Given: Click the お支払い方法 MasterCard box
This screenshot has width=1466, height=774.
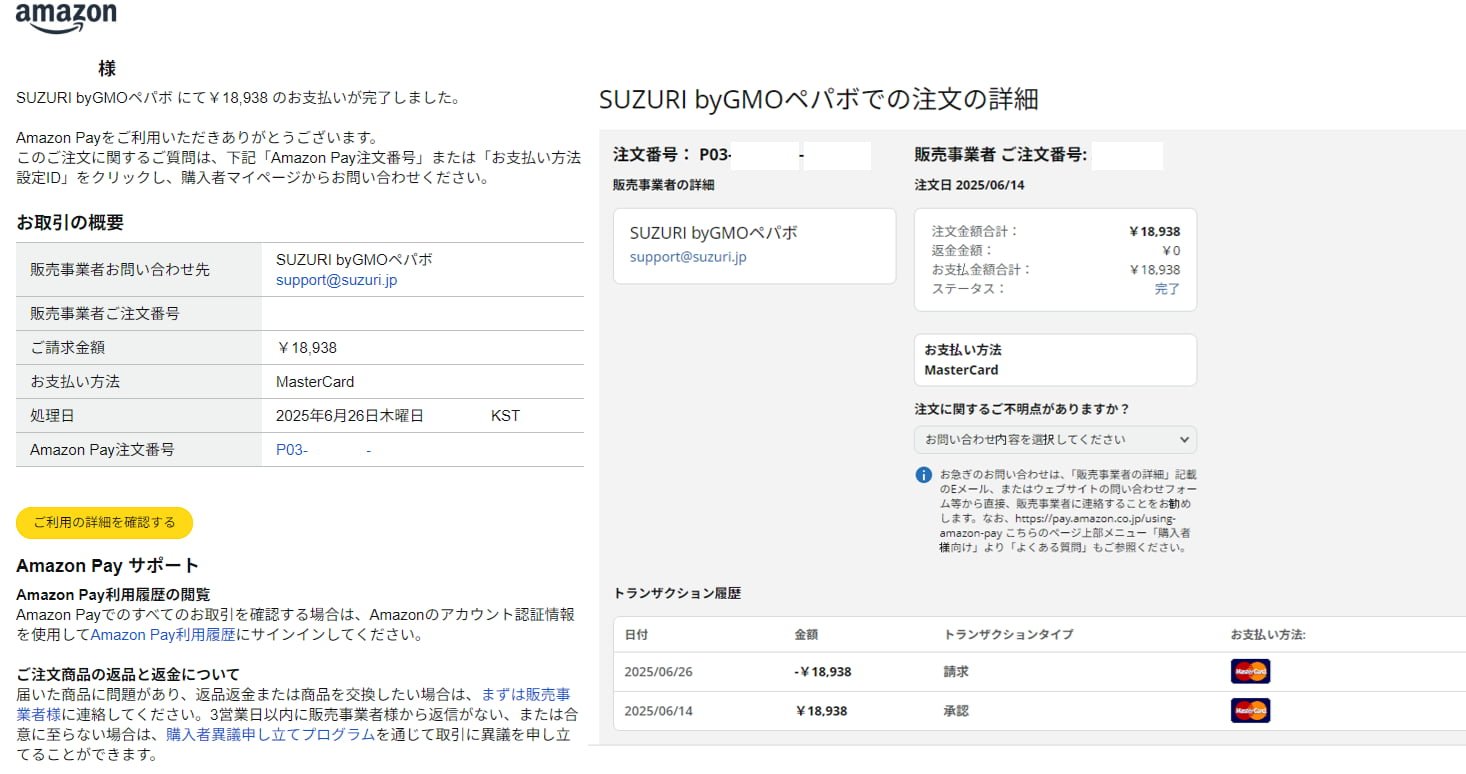Looking at the screenshot, I should coord(1055,360).
